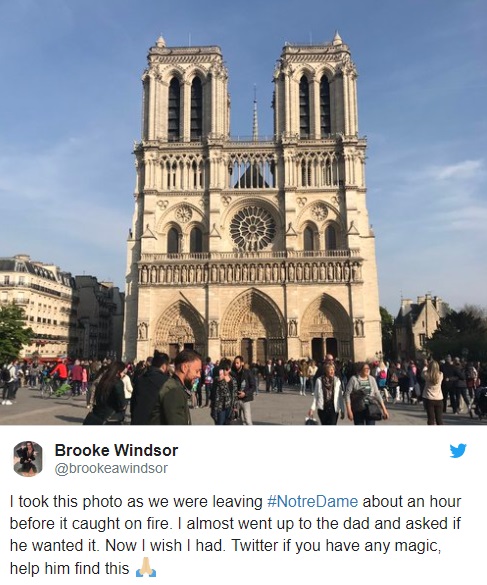This screenshot has height=585, width=487.
Task: Click the folded hands prayer emoji
Action: (146, 567)
